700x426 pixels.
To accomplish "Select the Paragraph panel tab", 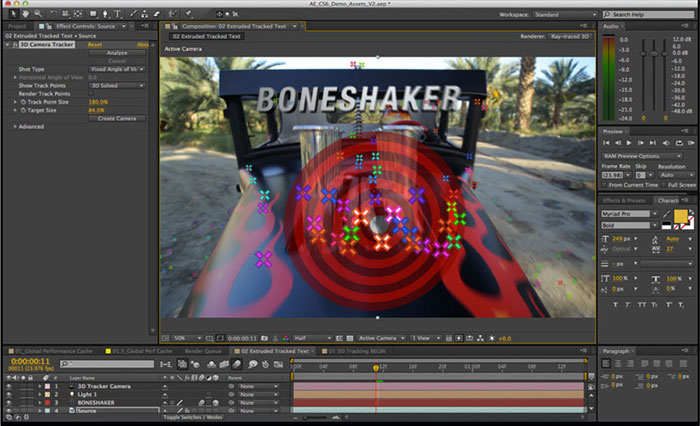I will click(616, 351).
